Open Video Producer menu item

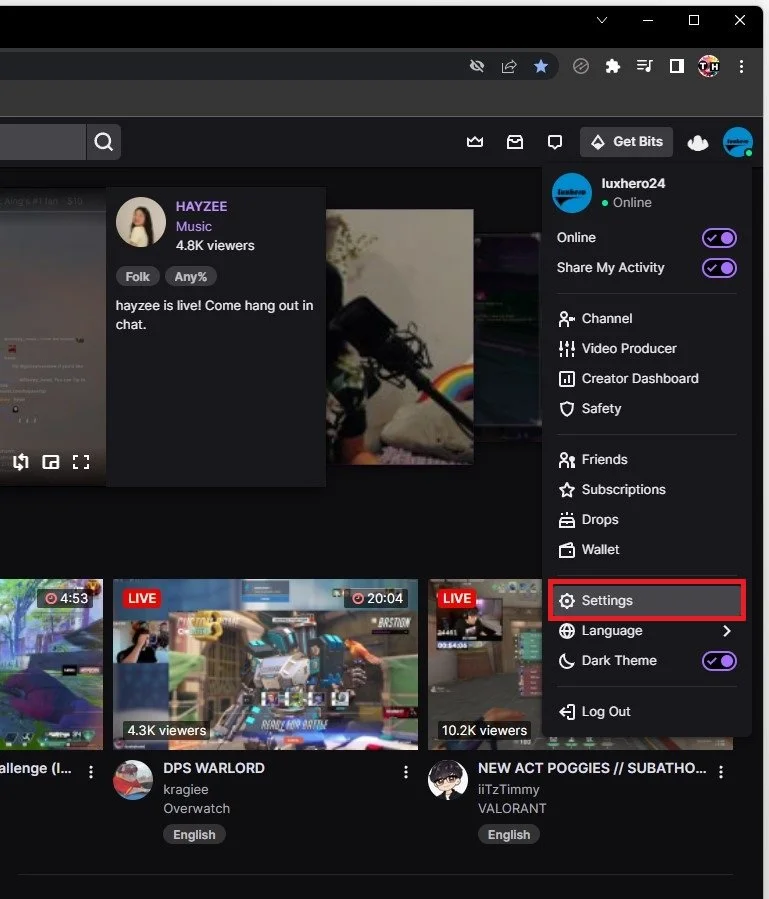pos(646,349)
